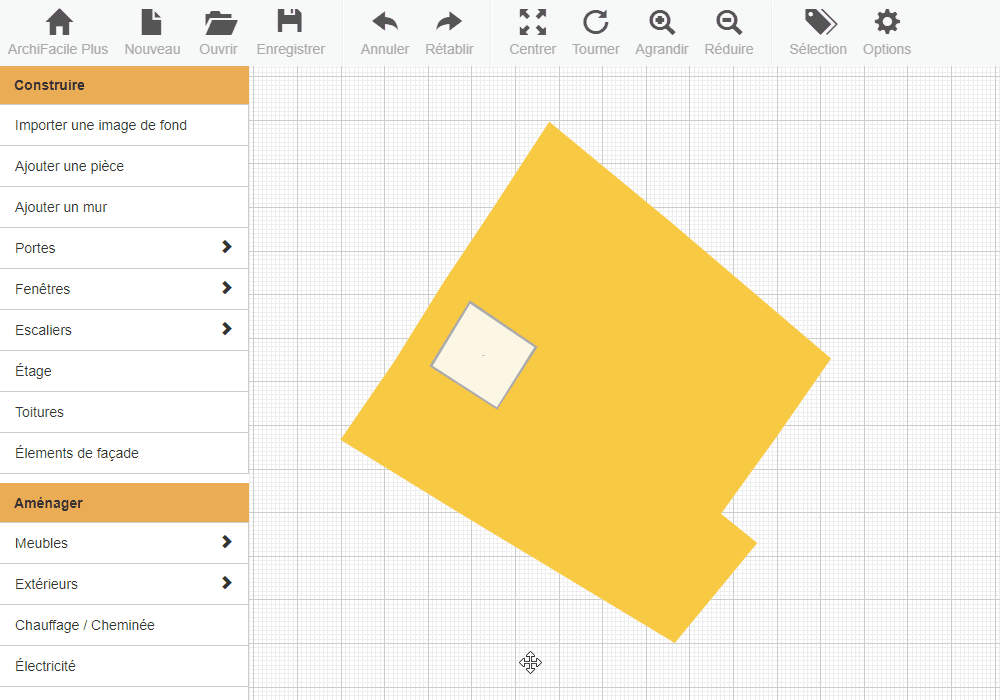The height and width of the screenshot is (700, 1000).
Task: Rotate the plan with Tourner icon
Action: pyautogui.click(x=596, y=23)
